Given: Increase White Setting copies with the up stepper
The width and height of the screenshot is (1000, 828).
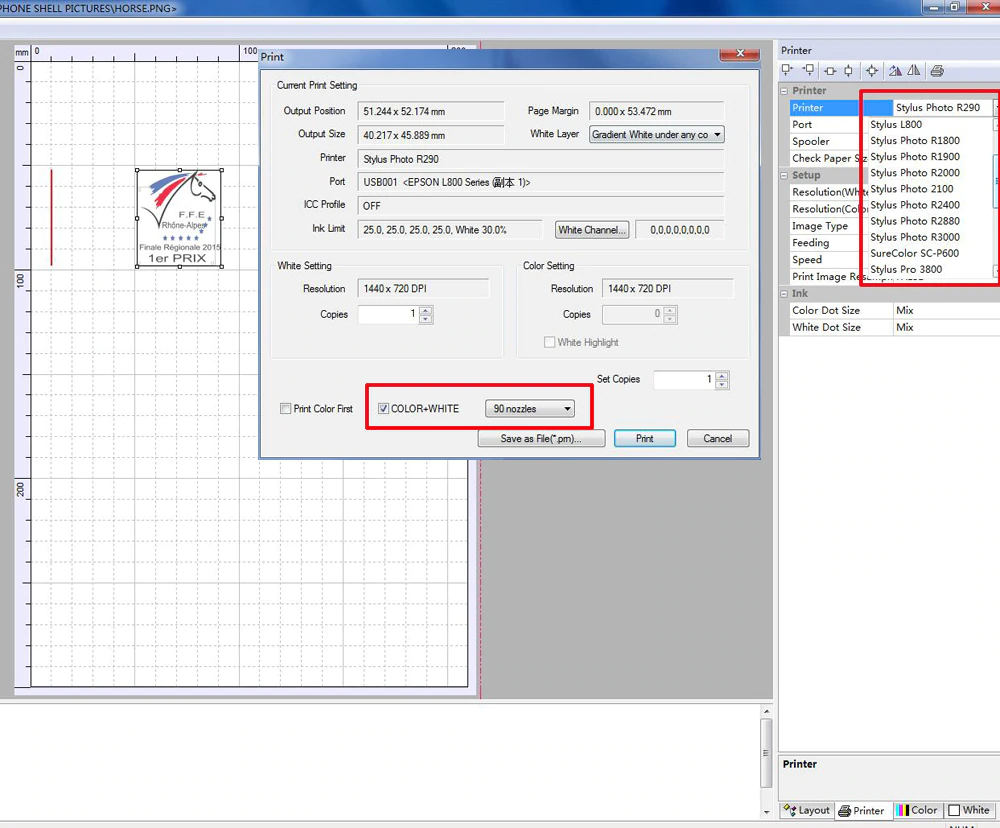Looking at the screenshot, I should click(x=426, y=310).
